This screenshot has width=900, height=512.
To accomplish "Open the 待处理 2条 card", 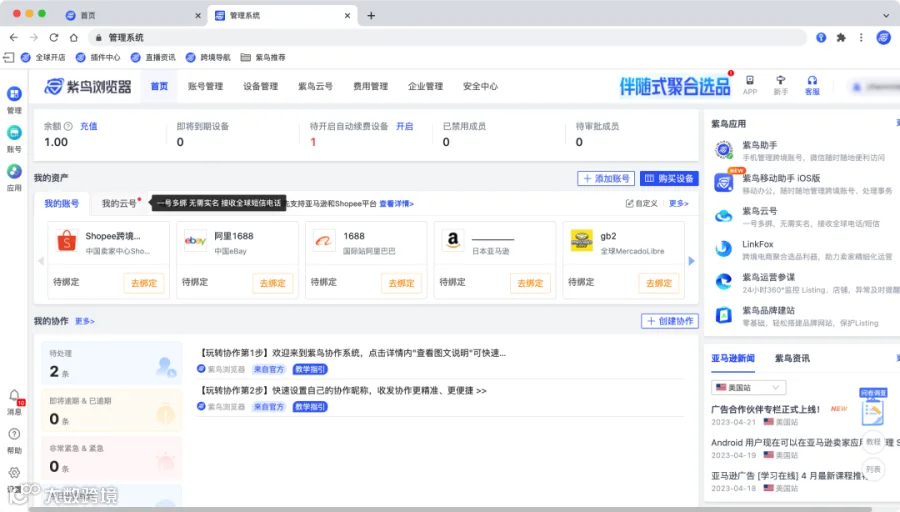I will coord(112,363).
